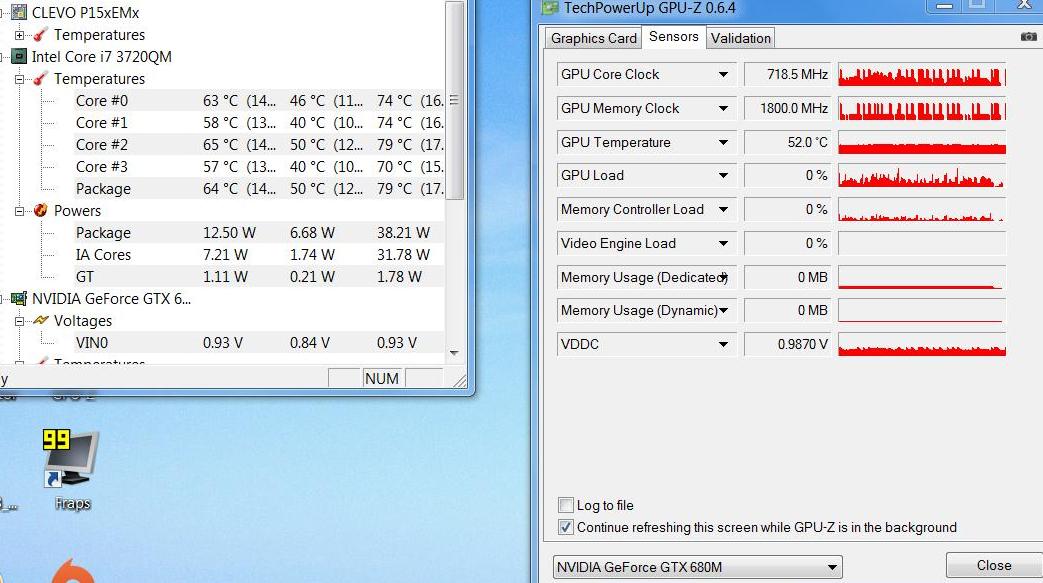This screenshot has width=1043, height=583.
Task: Click the GPU-Z title bar application icon
Action: pos(549,8)
